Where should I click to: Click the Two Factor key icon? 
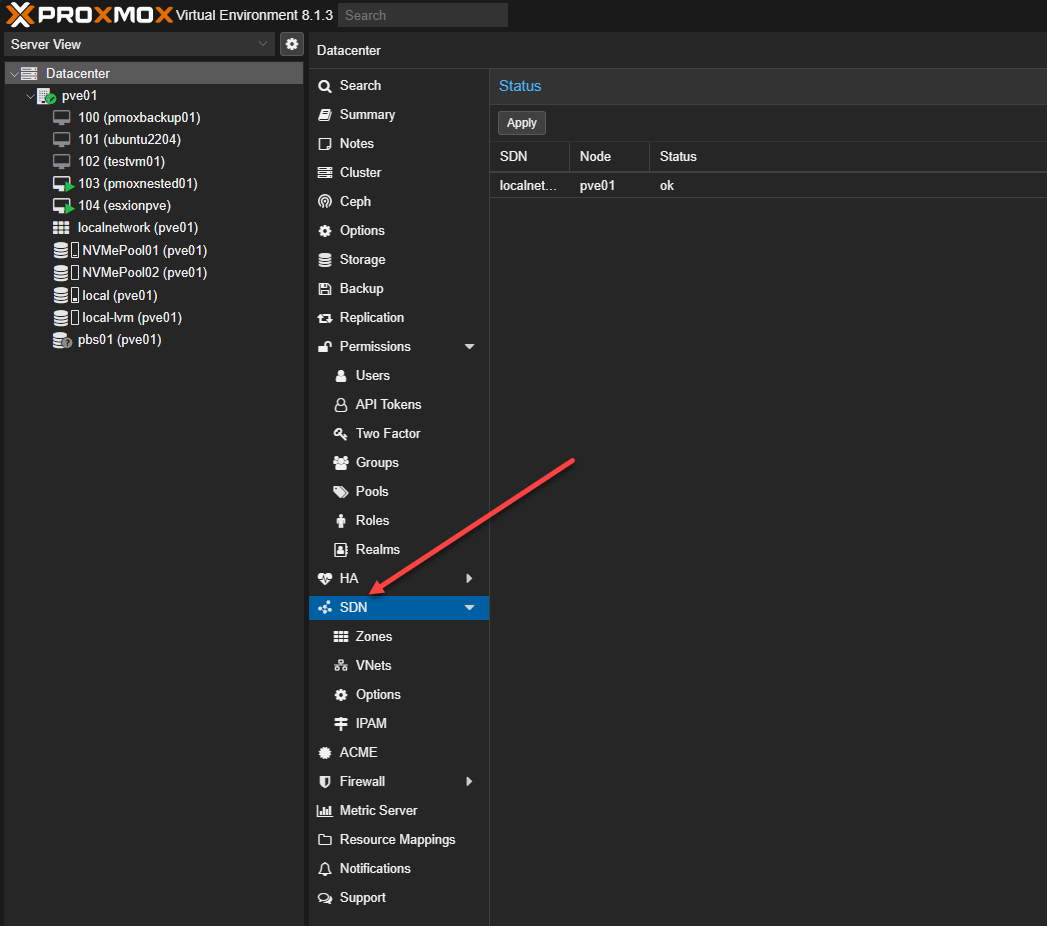pyautogui.click(x=340, y=434)
